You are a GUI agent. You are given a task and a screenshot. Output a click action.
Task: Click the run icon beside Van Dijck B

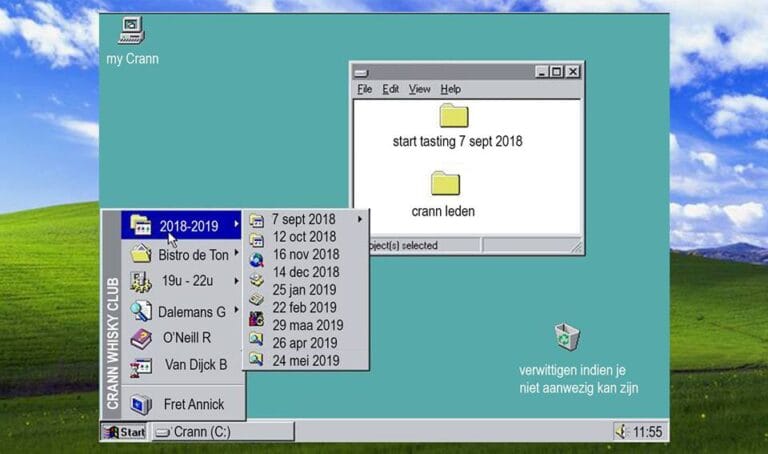pyautogui.click(x=141, y=367)
